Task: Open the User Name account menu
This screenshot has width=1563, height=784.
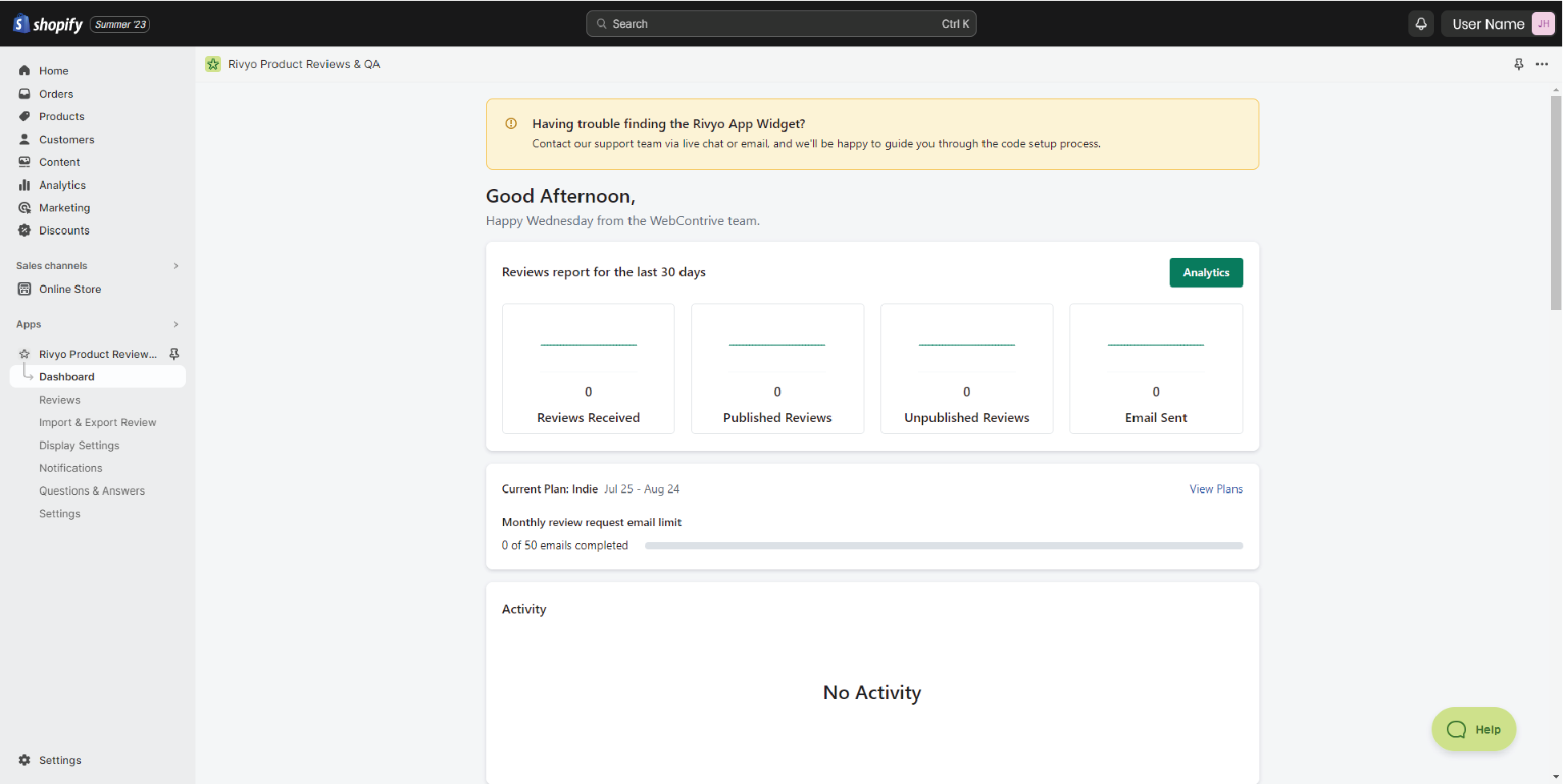Action: coord(1488,24)
